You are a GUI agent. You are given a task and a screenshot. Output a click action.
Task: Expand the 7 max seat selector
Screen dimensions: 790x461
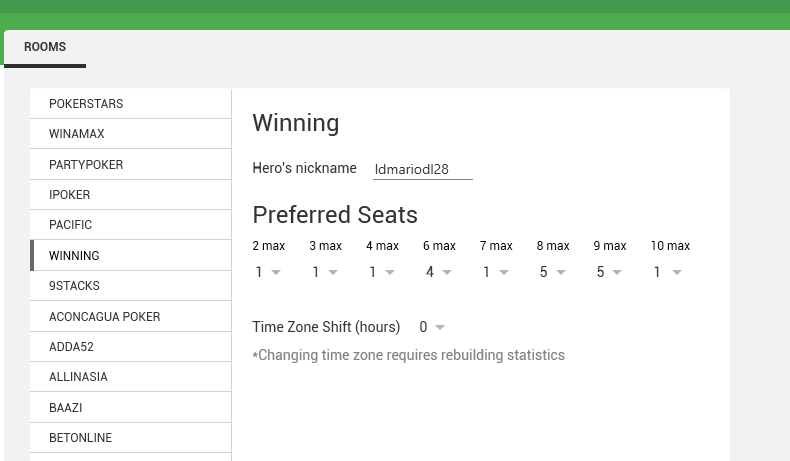495,272
